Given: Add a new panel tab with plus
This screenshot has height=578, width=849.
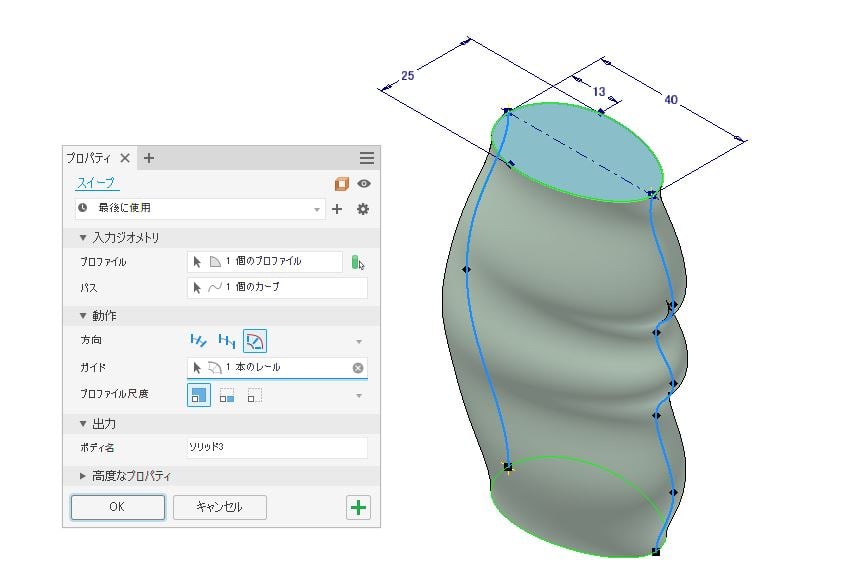Looking at the screenshot, I should (x=149, y=158).
